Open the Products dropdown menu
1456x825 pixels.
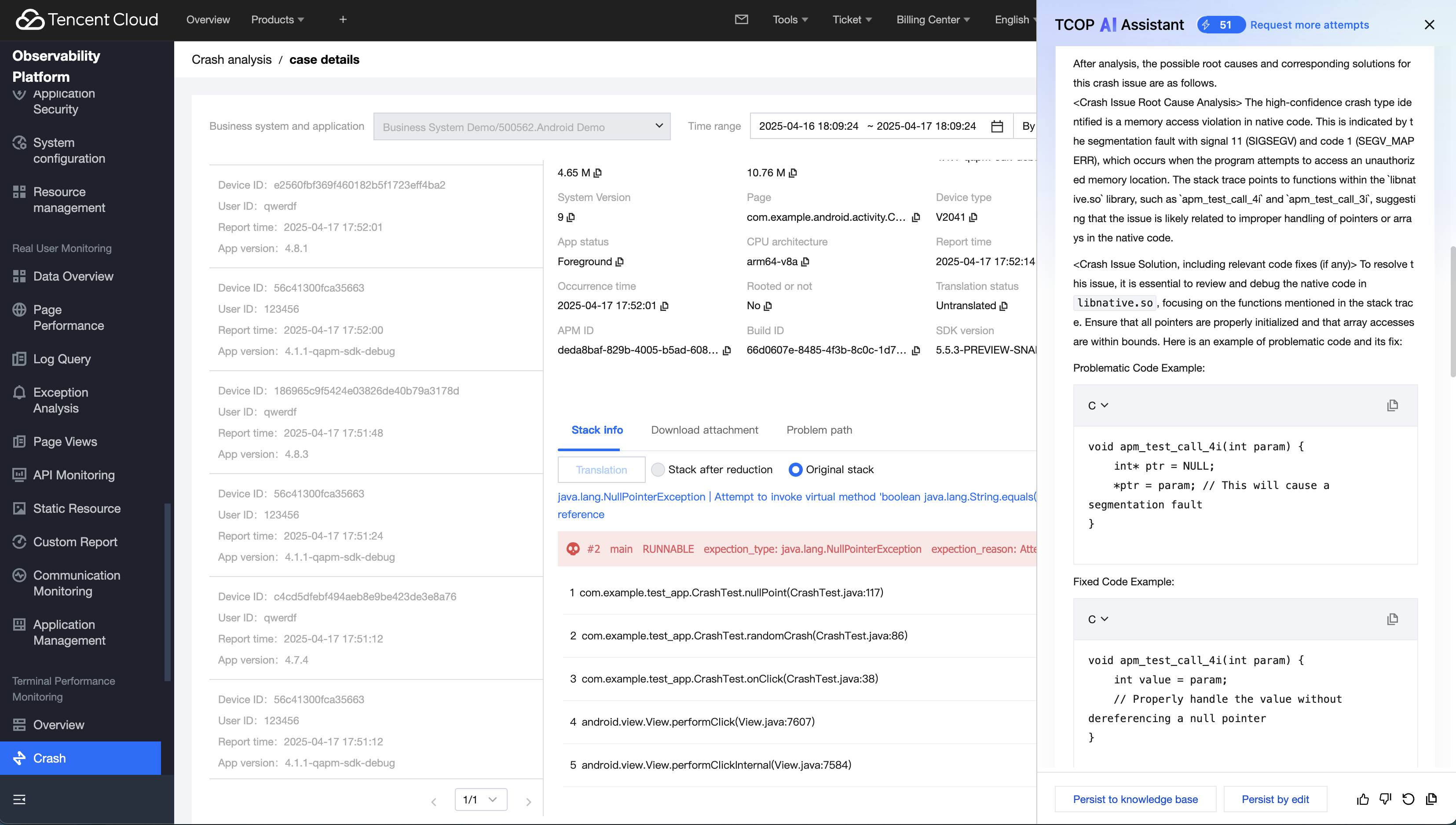click(277, 20)
